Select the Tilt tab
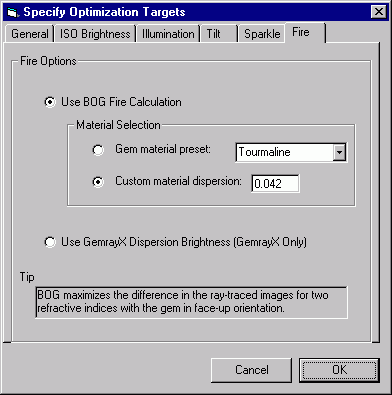 click(x=218, y=34)
